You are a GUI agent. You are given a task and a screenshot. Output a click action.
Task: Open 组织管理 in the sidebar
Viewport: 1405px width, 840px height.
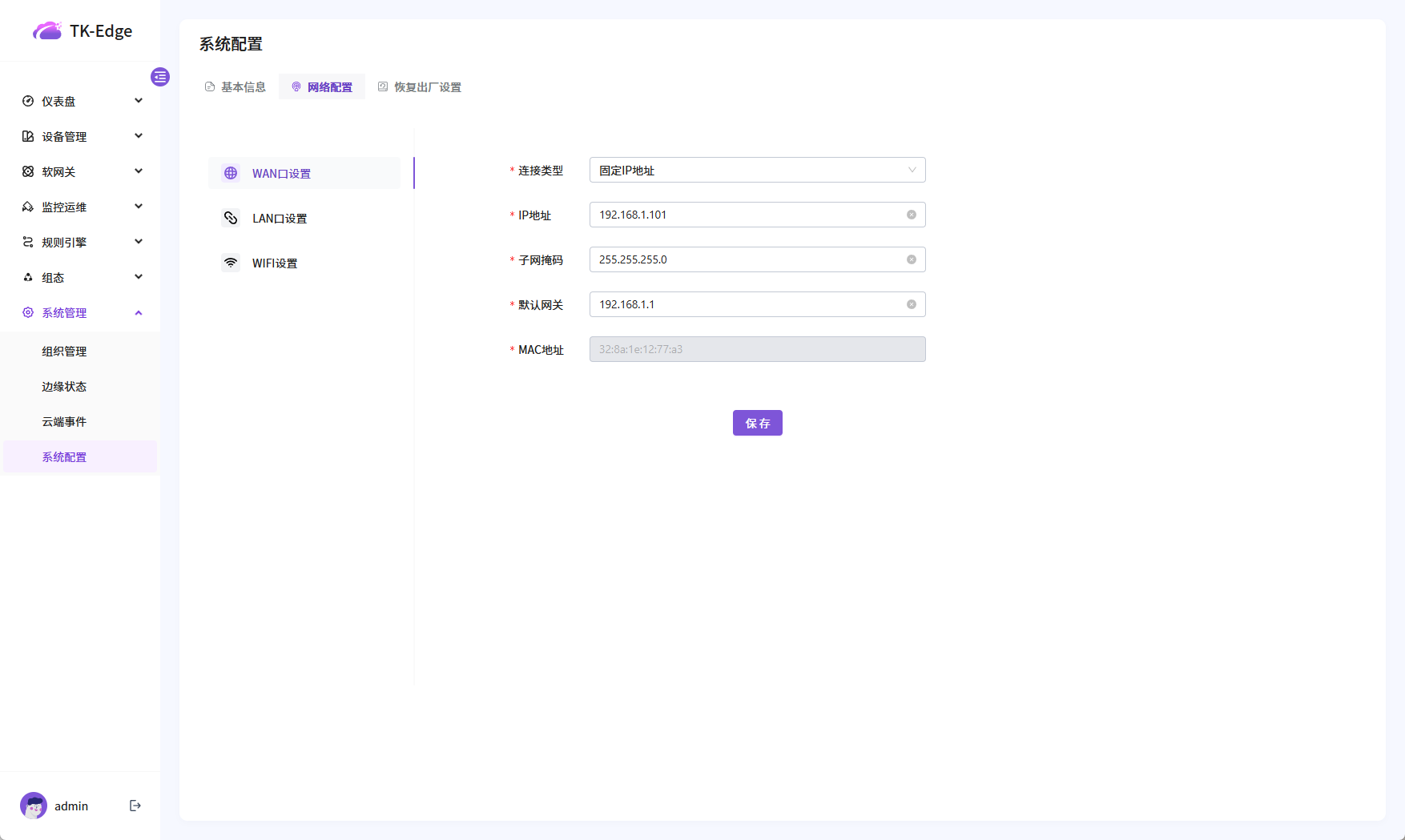point(64,351)
